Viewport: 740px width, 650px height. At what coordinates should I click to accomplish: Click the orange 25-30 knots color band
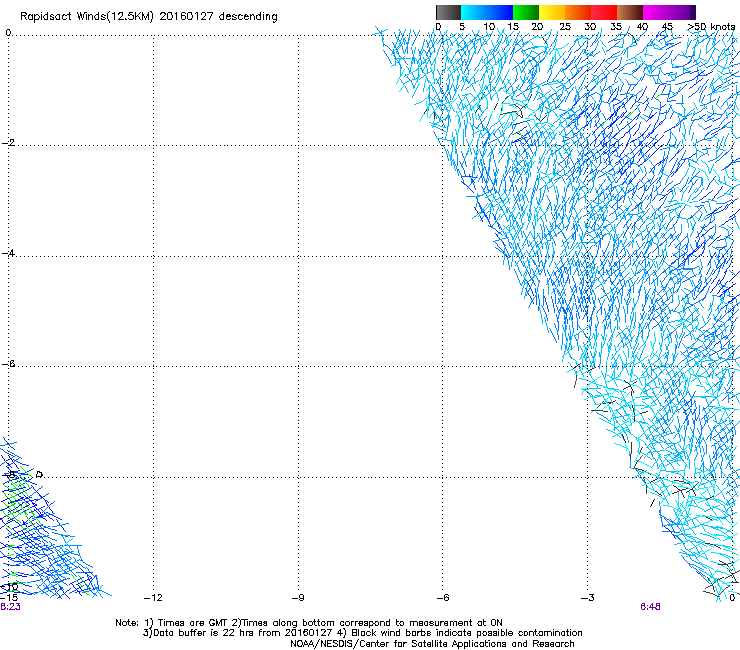(x=578, y=12)
